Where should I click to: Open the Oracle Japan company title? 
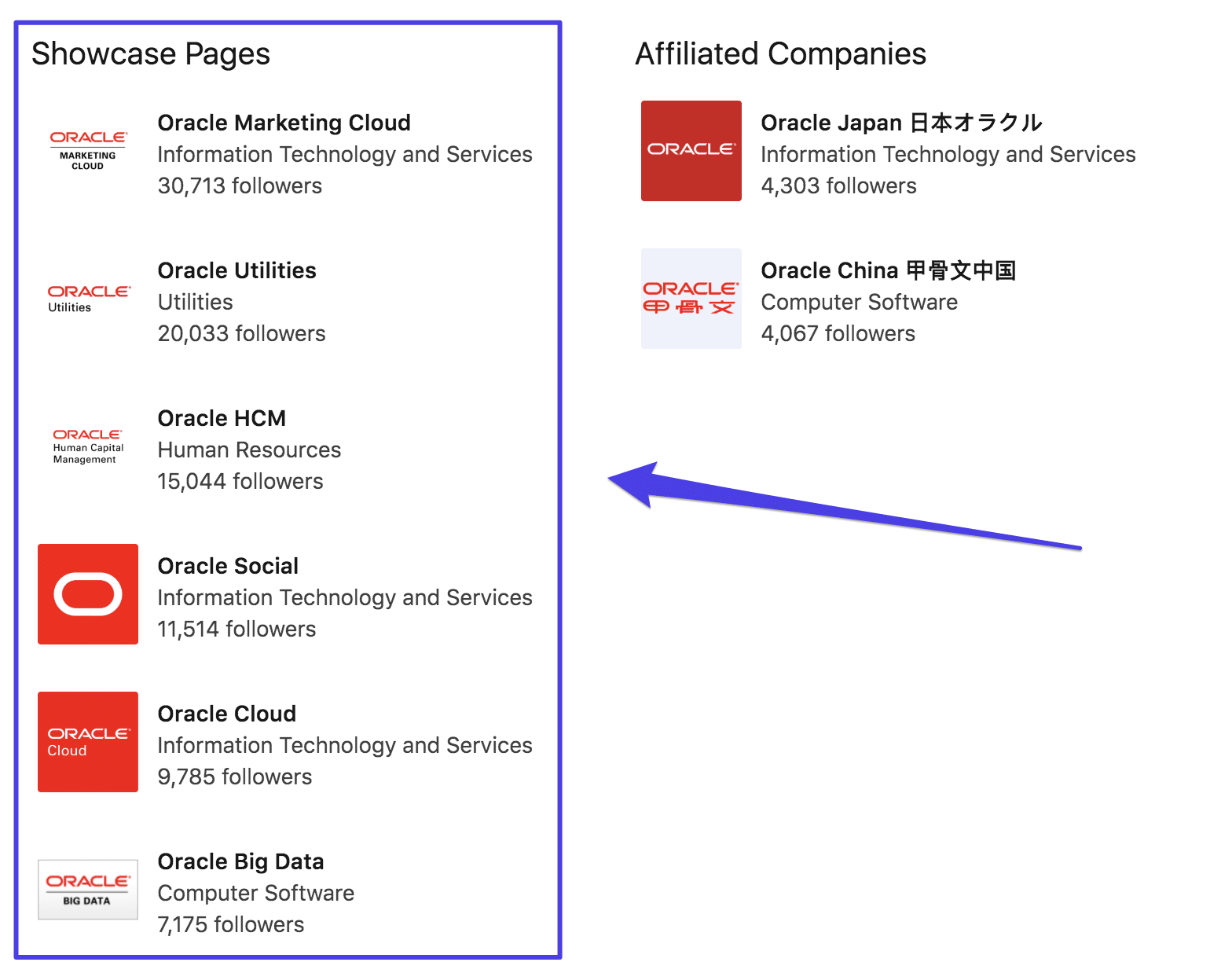click(900, 123)
